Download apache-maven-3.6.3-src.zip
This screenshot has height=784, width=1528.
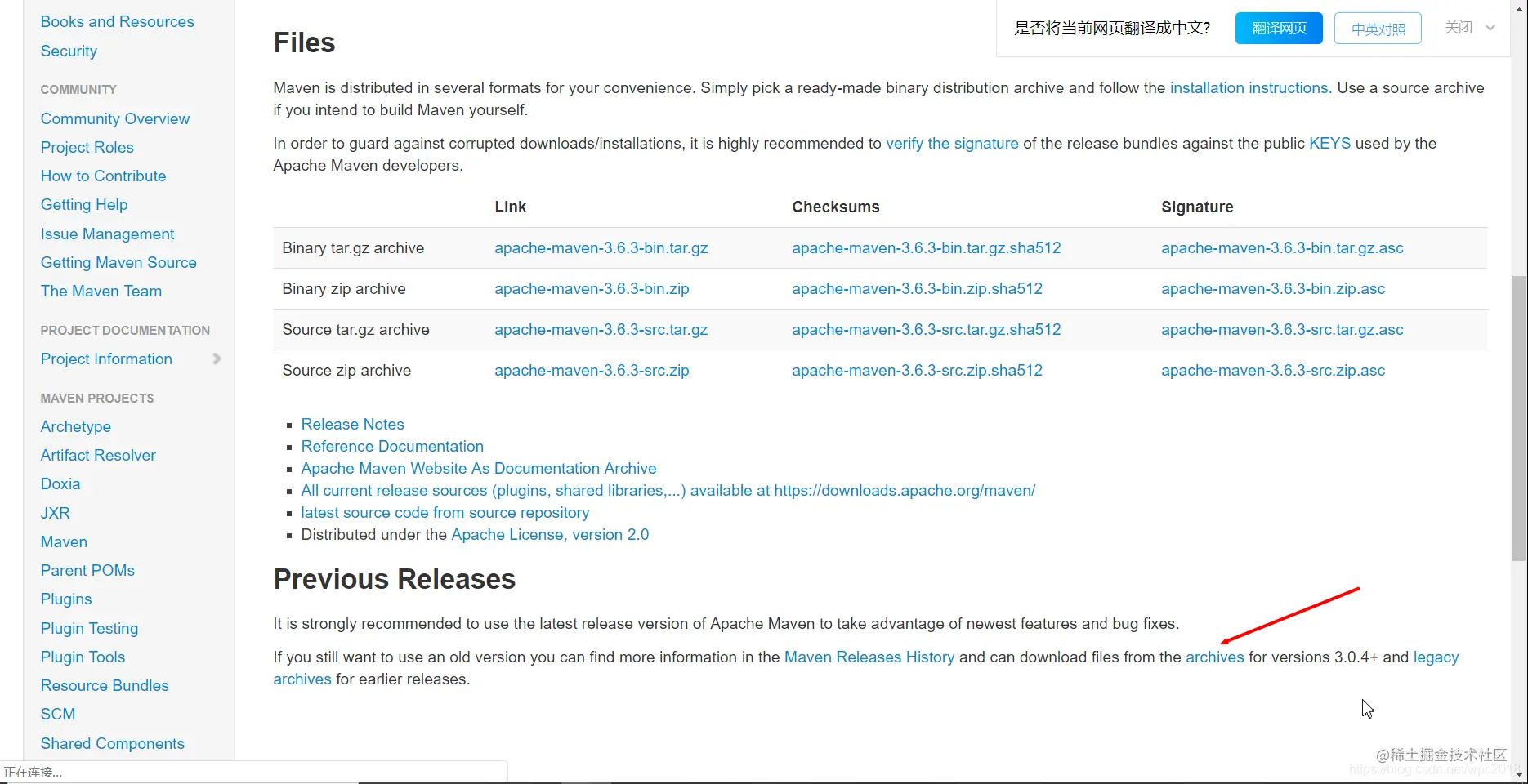tap(592, 370)
